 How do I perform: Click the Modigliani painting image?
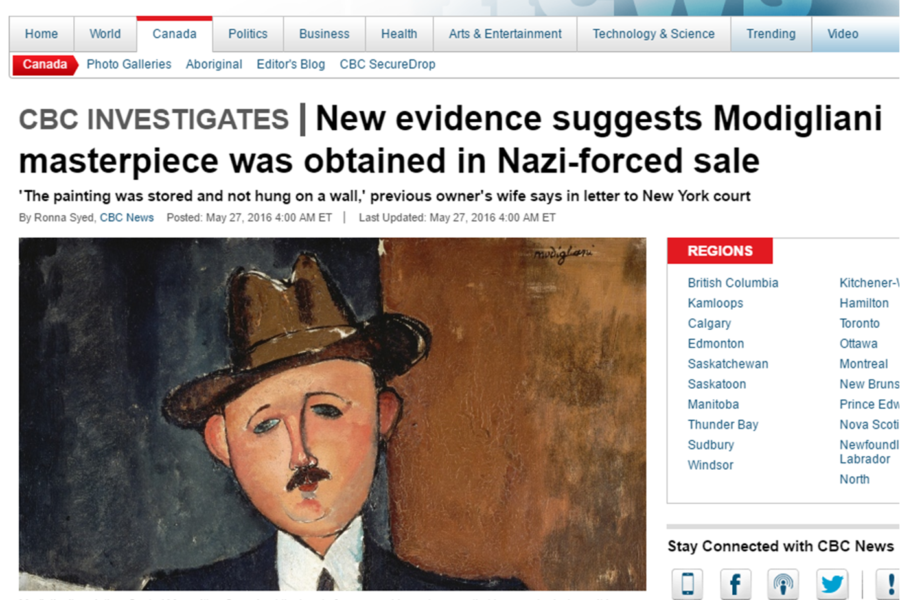click(332, 414)
